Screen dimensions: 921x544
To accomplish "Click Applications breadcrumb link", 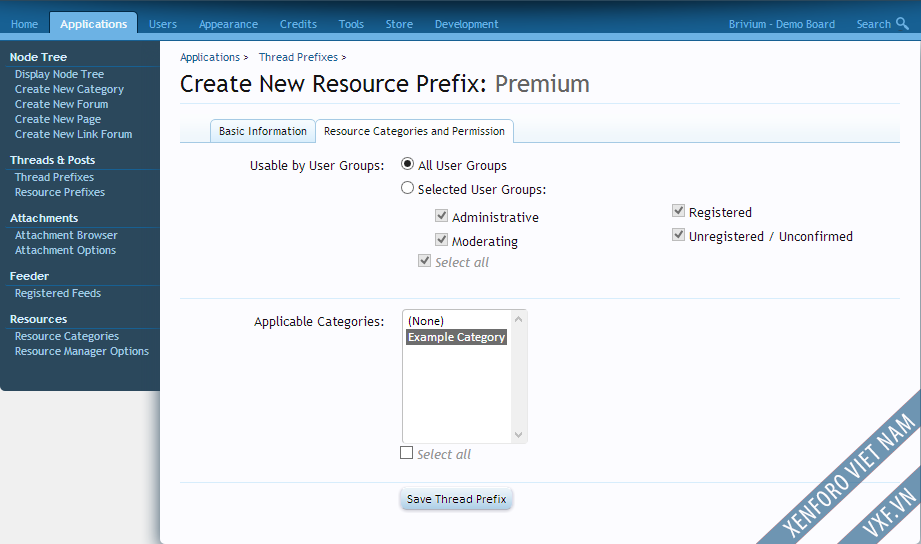I will coord(210,57).
